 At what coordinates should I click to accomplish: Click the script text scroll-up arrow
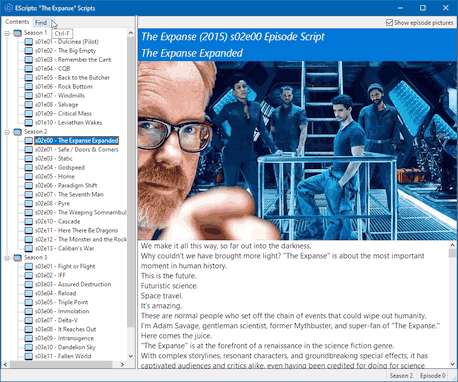point(452,245)
